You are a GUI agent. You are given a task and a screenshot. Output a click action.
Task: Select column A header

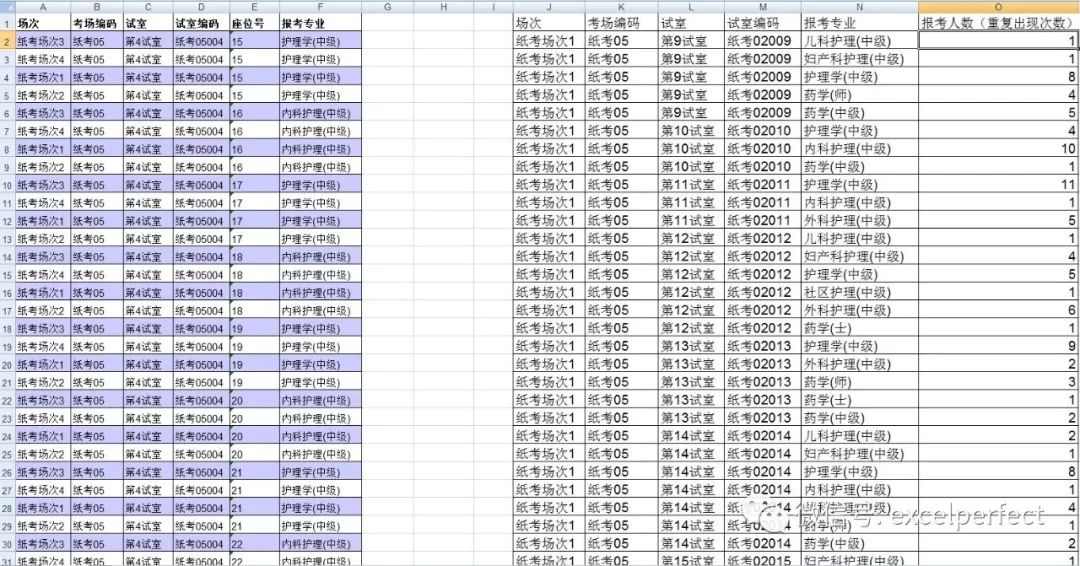point(43,7)
